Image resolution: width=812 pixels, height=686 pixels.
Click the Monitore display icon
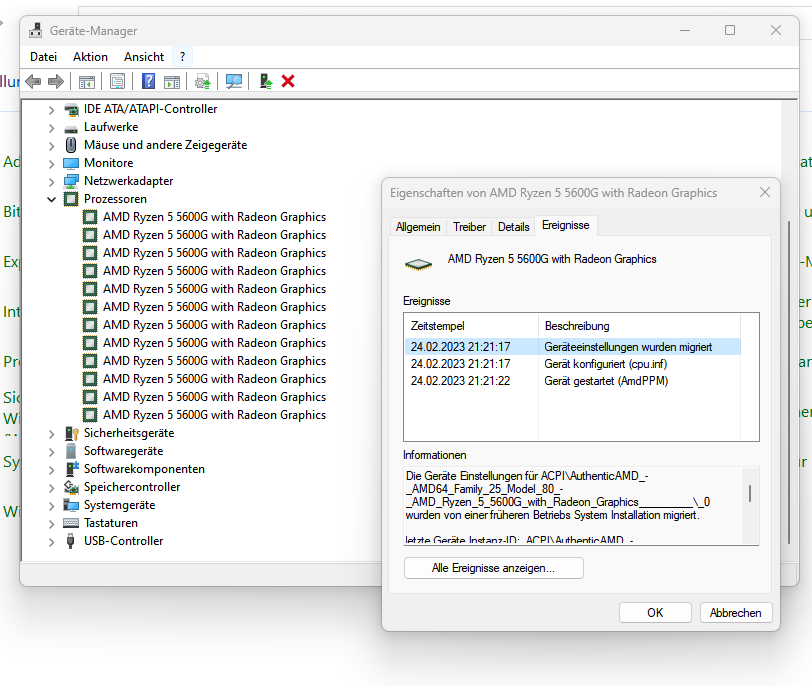(71, 163)
